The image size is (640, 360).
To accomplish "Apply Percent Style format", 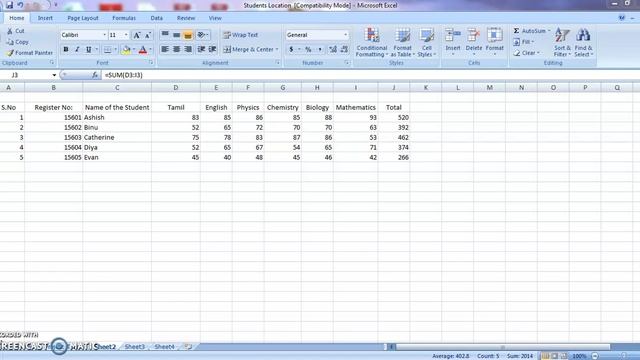I will pos(308,49).
